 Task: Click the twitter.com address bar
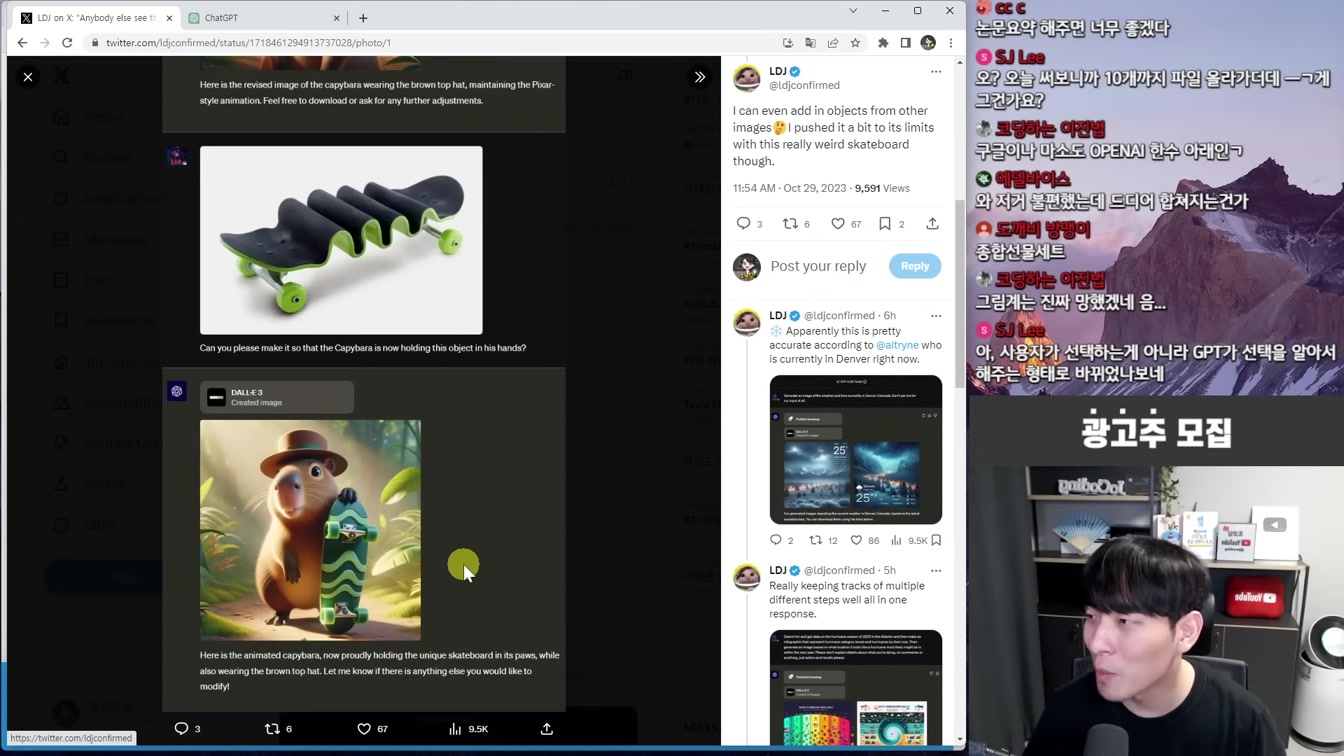click(430, 43)
